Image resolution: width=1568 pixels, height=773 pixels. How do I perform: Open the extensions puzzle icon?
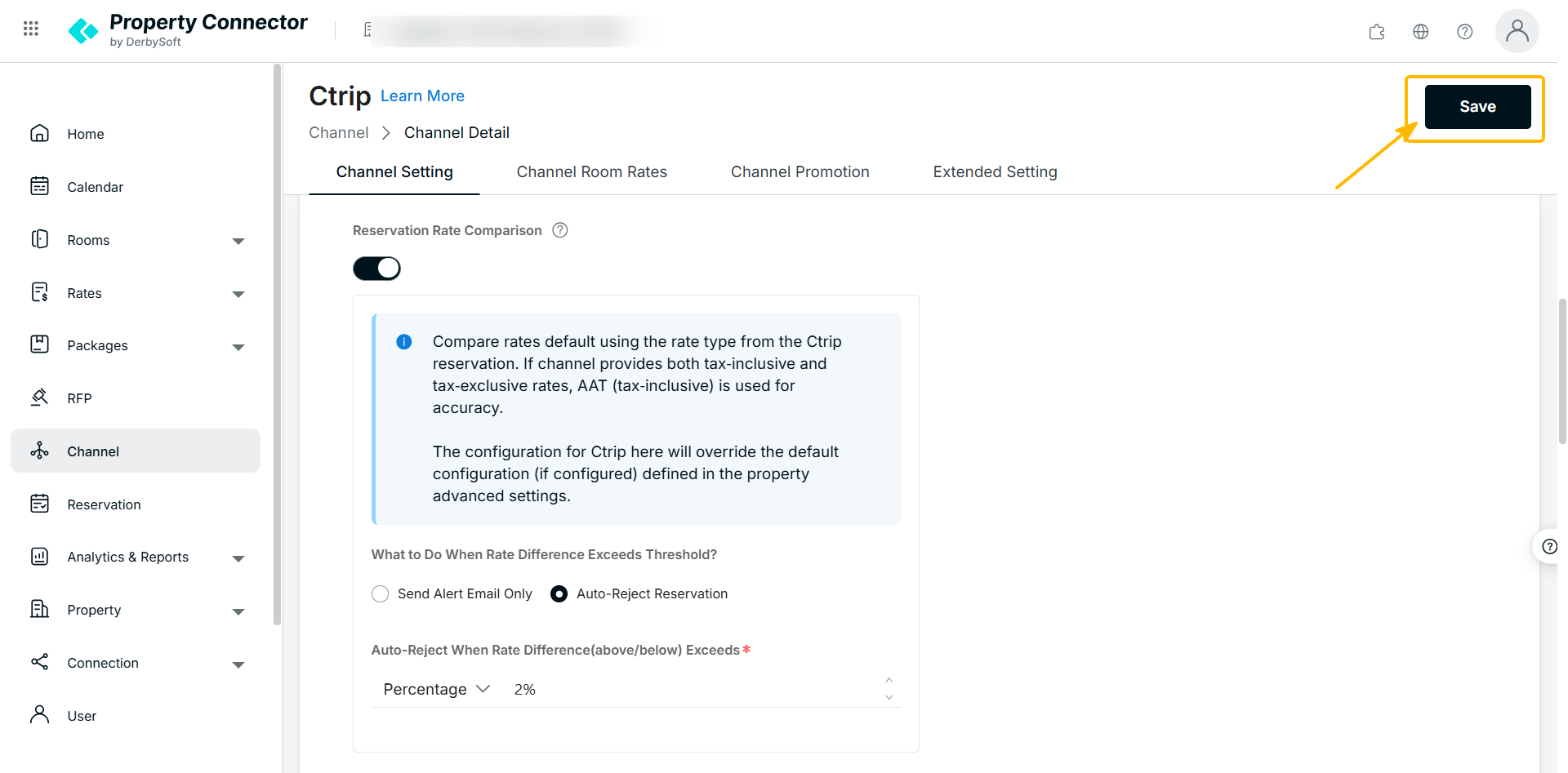click(x=1377, y=32)
